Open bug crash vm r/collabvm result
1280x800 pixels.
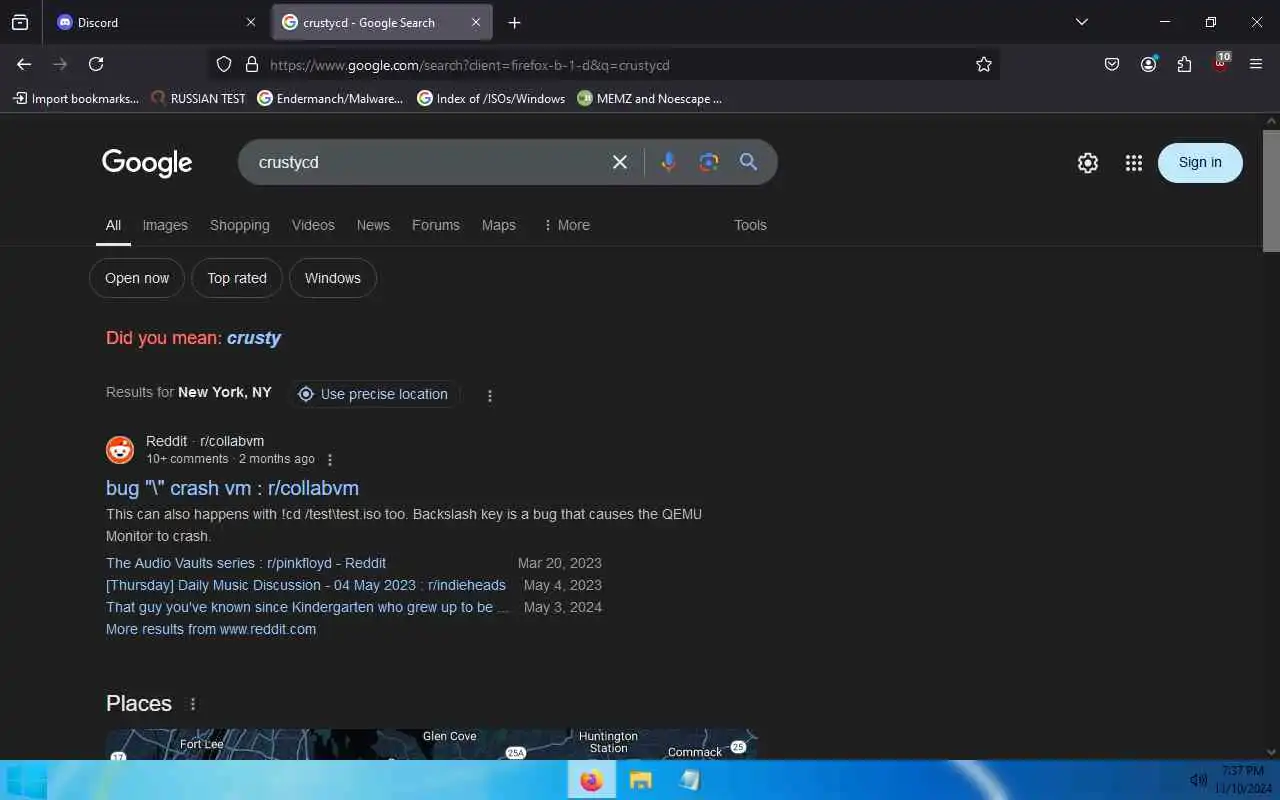(x=232, y=488)
